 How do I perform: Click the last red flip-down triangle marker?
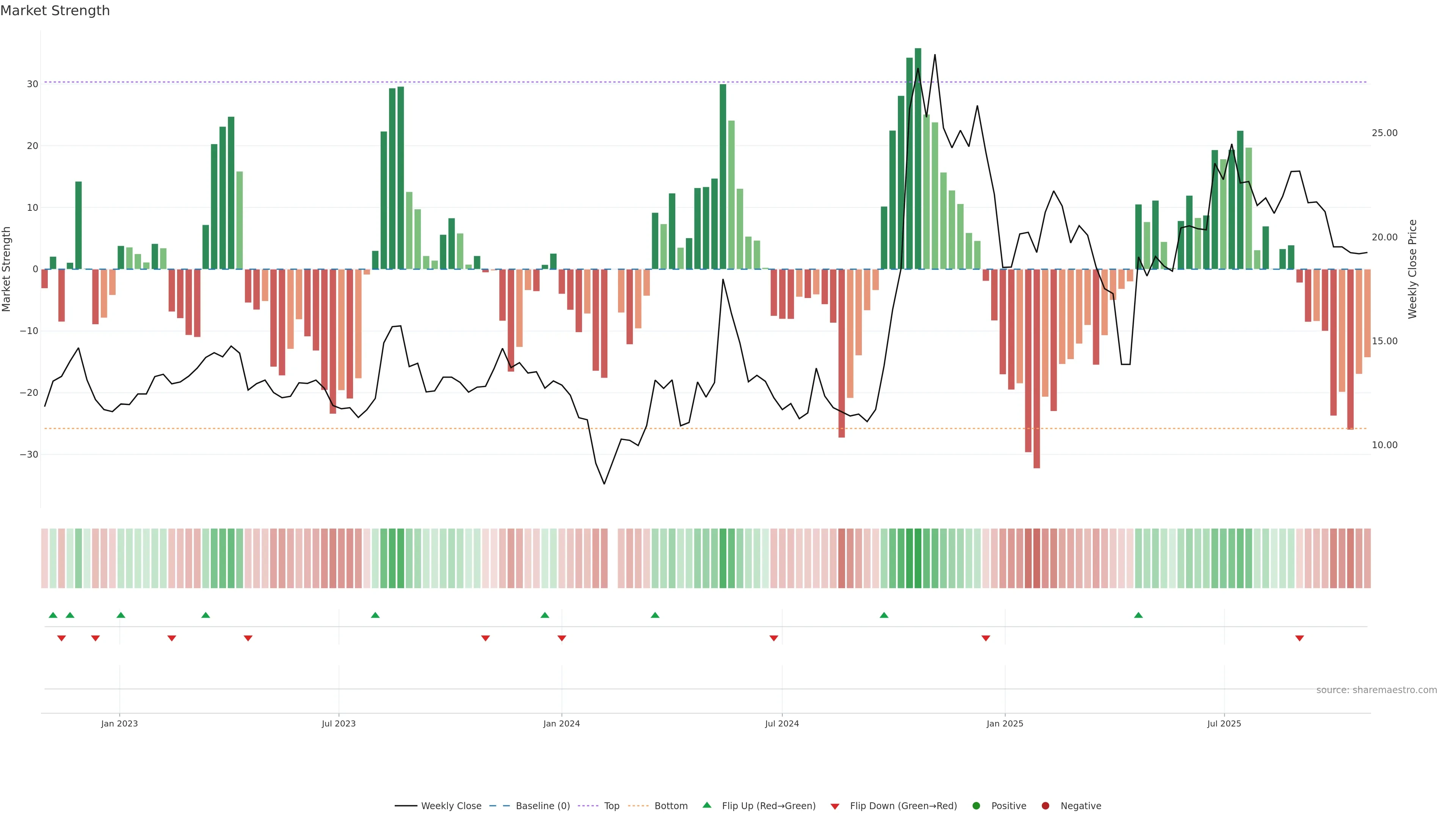coord(1299,638)
